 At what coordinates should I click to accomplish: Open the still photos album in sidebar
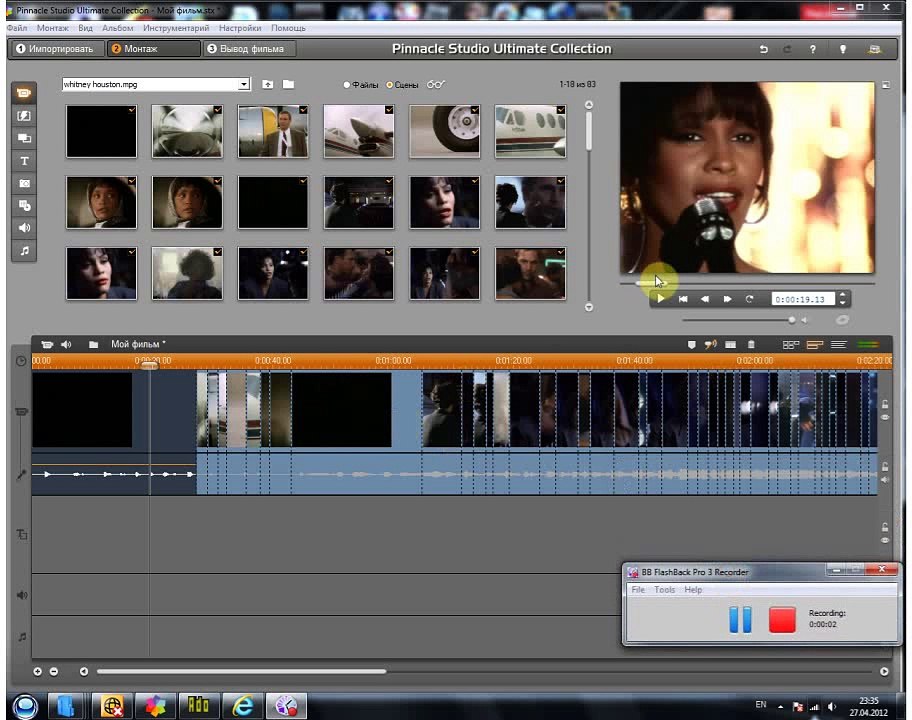point(24,183)
